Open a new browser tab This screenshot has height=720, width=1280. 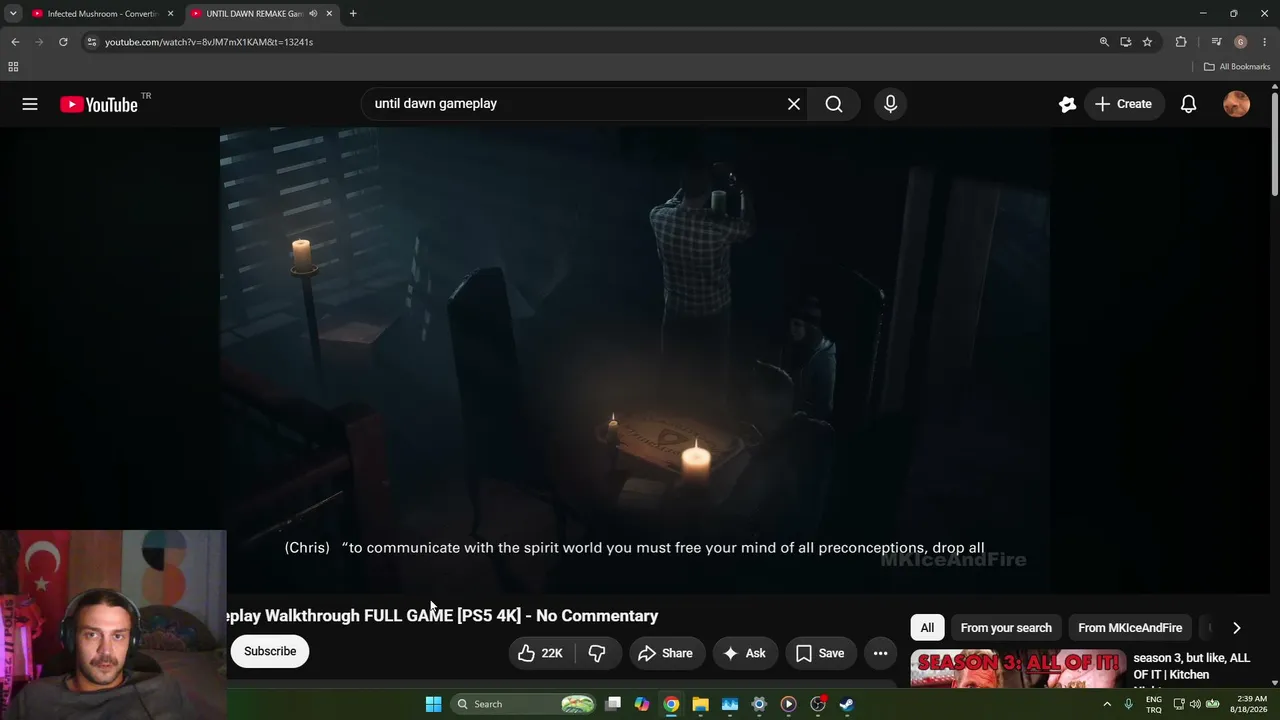(x=353, y=14)
